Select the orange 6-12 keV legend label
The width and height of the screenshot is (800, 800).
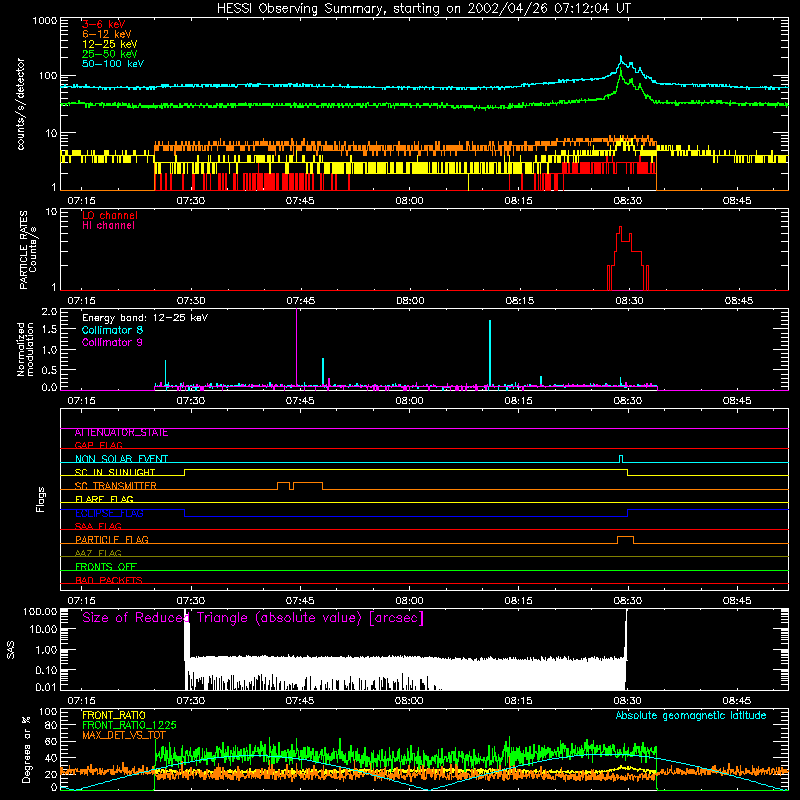coord(107,34)
